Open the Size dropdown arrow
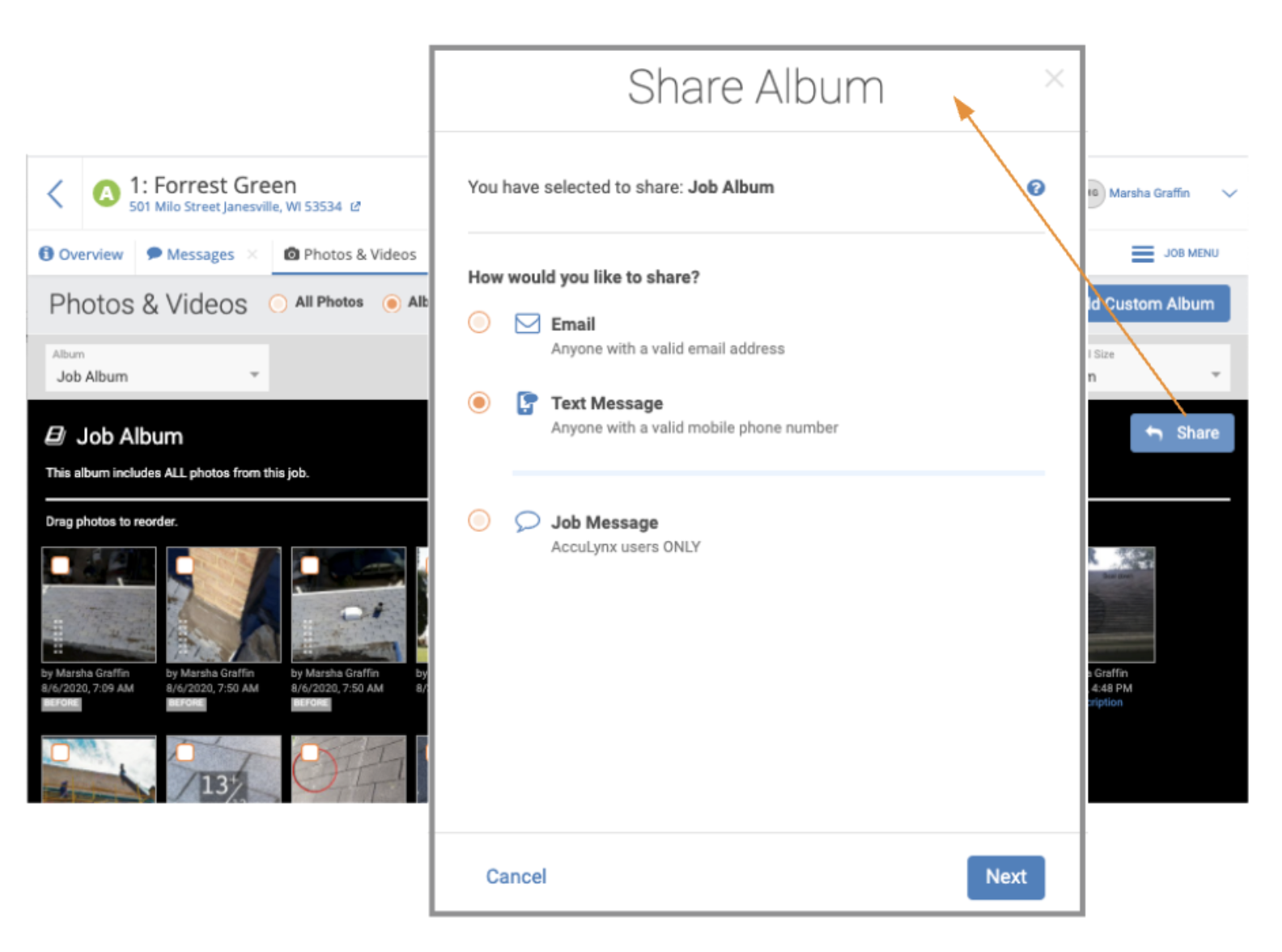The height and width of the screenshot is (952, 1282). pyautogui.click(x=1215, y=375)
